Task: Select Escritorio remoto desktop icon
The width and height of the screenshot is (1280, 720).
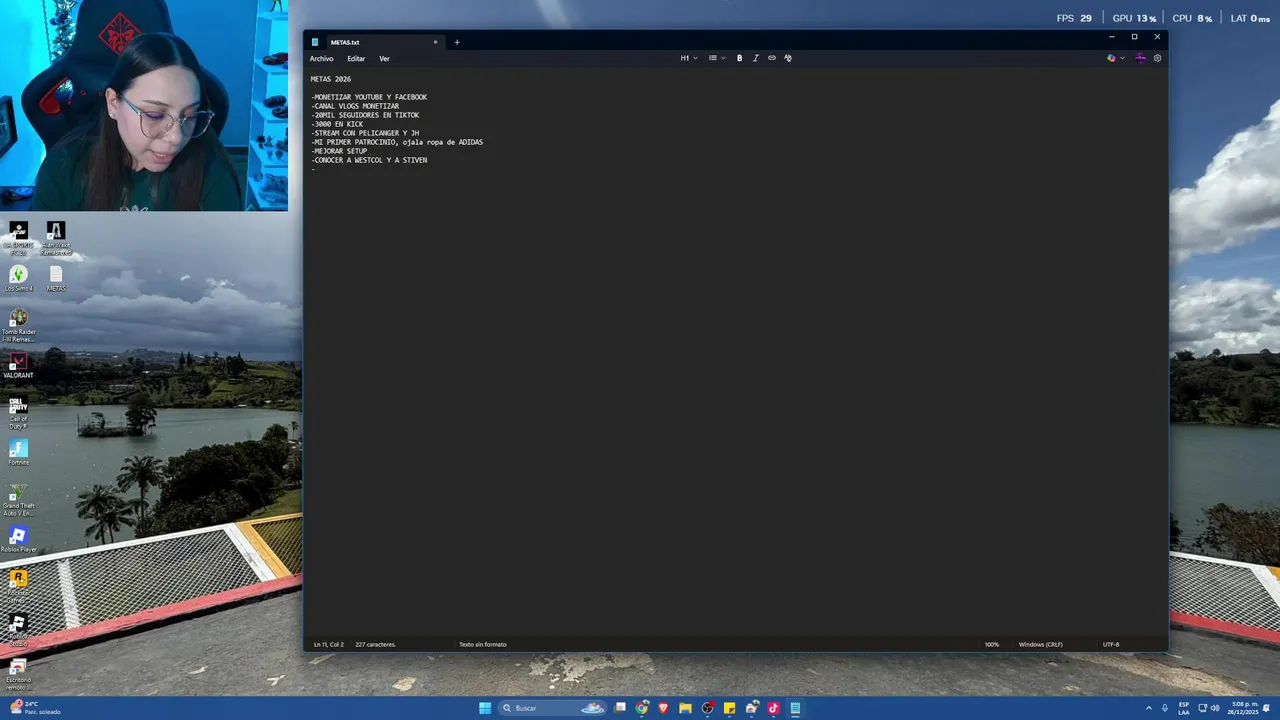Action: (x=18, y=674)
